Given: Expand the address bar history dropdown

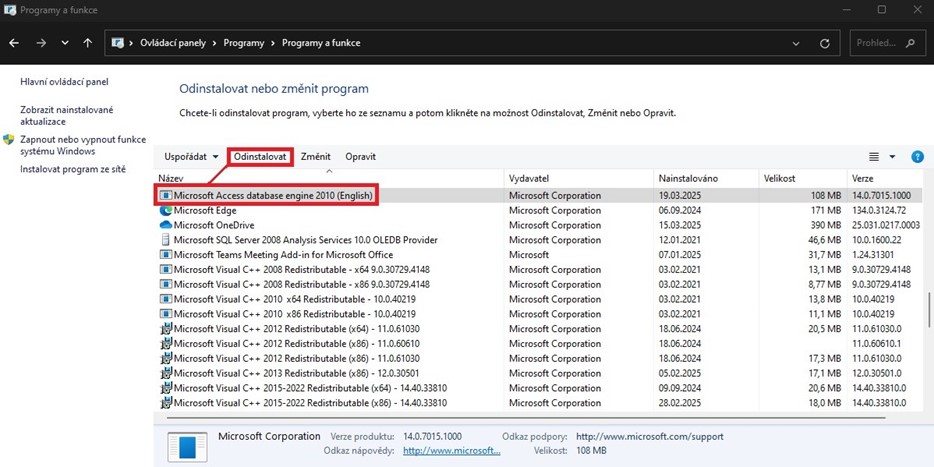Looking at the screenshot, I should (795, 44).
